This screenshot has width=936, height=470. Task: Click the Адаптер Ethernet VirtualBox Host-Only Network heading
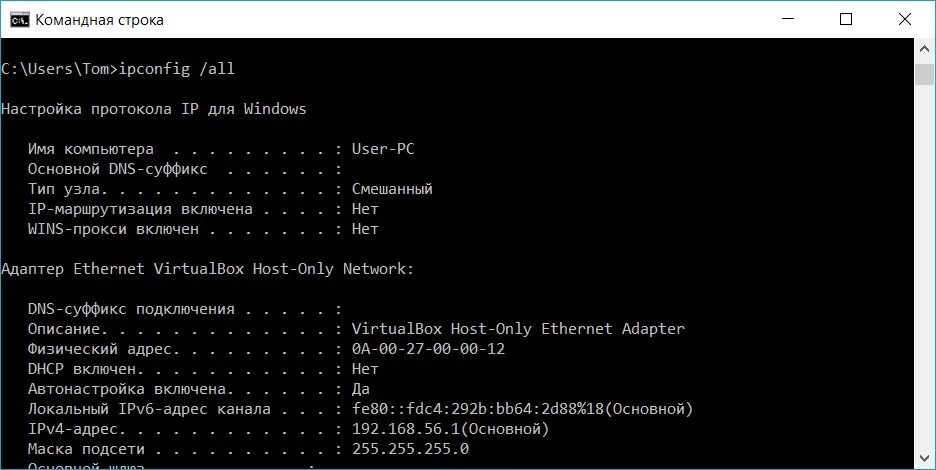point(207,269)
